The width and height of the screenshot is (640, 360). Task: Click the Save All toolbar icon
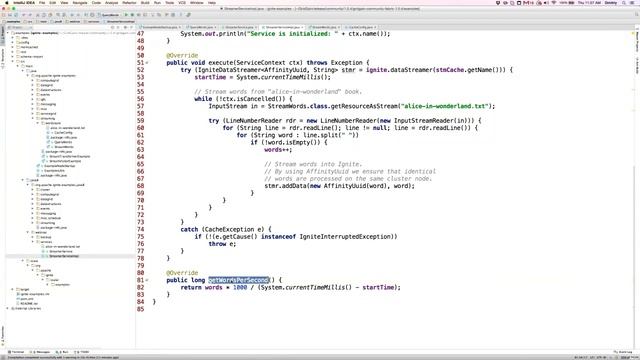(x=10, y=15)
